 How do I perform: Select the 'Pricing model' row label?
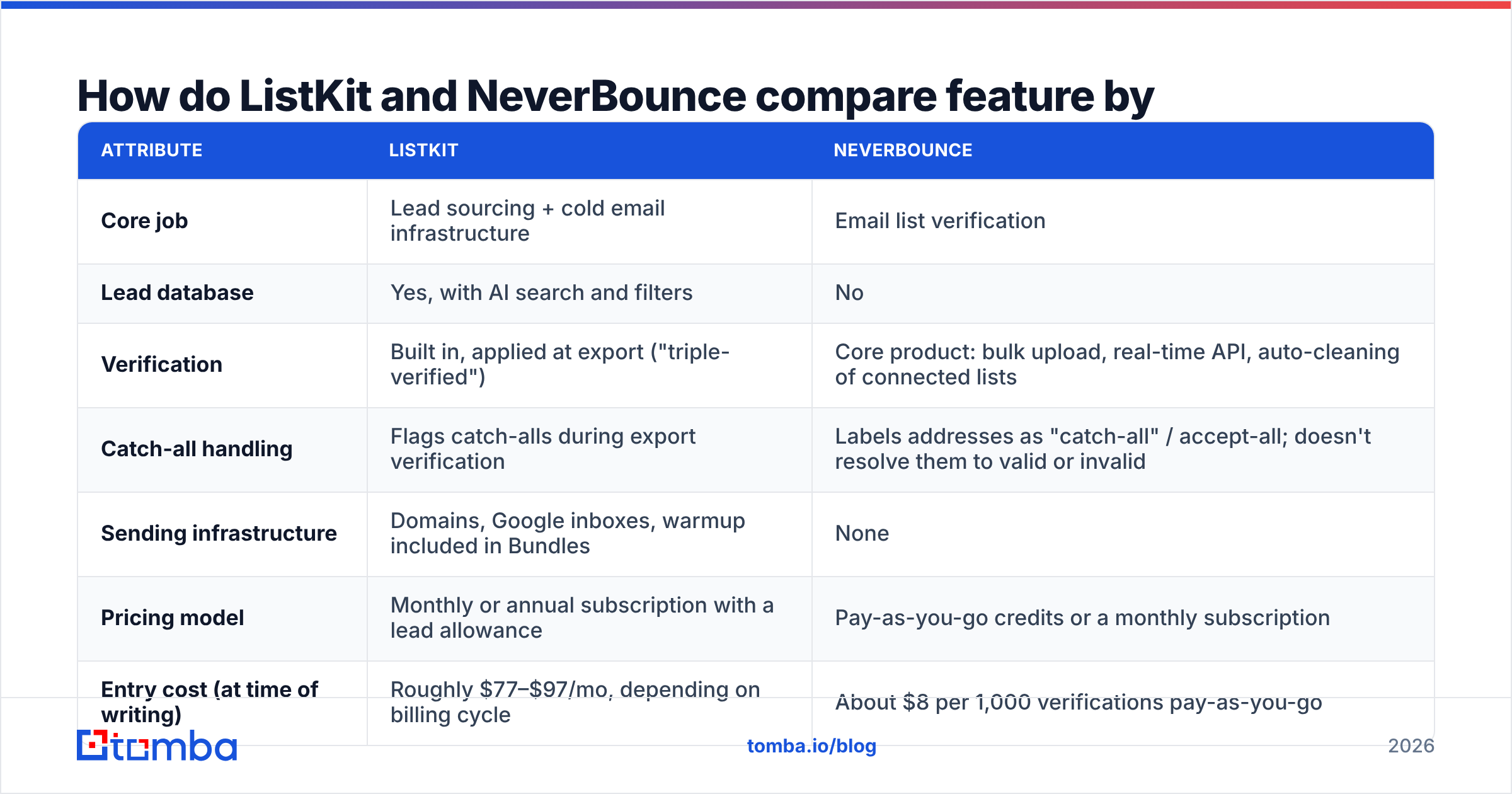click(x=172, y=618)
